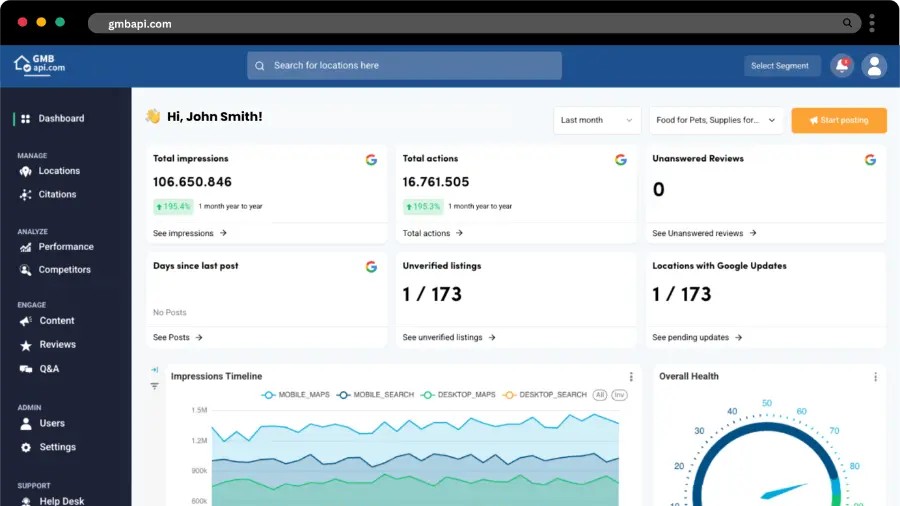The image size is (900, 506).
Task: Click the browser search magnifier icon
Action: (x=847, y=23)
